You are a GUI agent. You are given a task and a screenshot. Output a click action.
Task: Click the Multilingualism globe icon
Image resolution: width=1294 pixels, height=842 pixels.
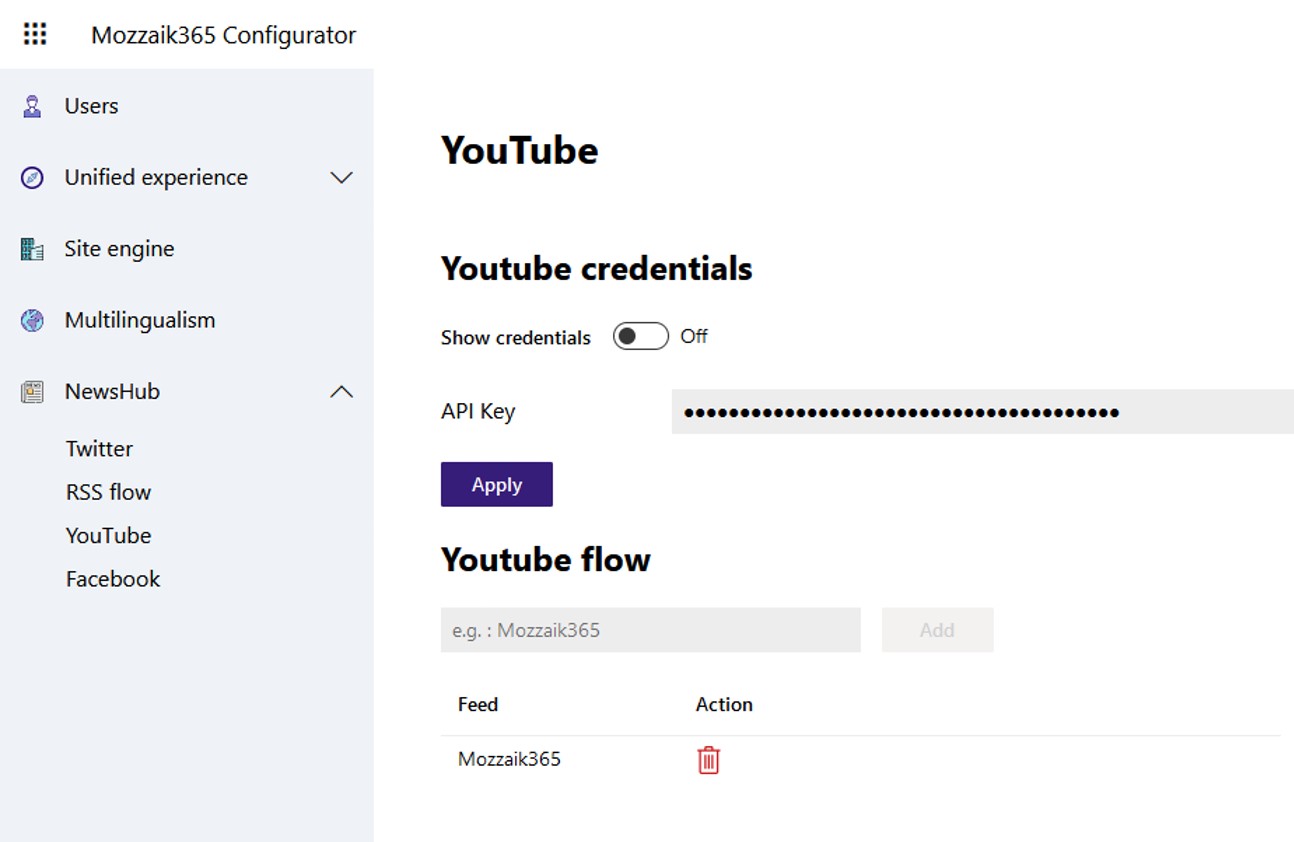(32, 321)
